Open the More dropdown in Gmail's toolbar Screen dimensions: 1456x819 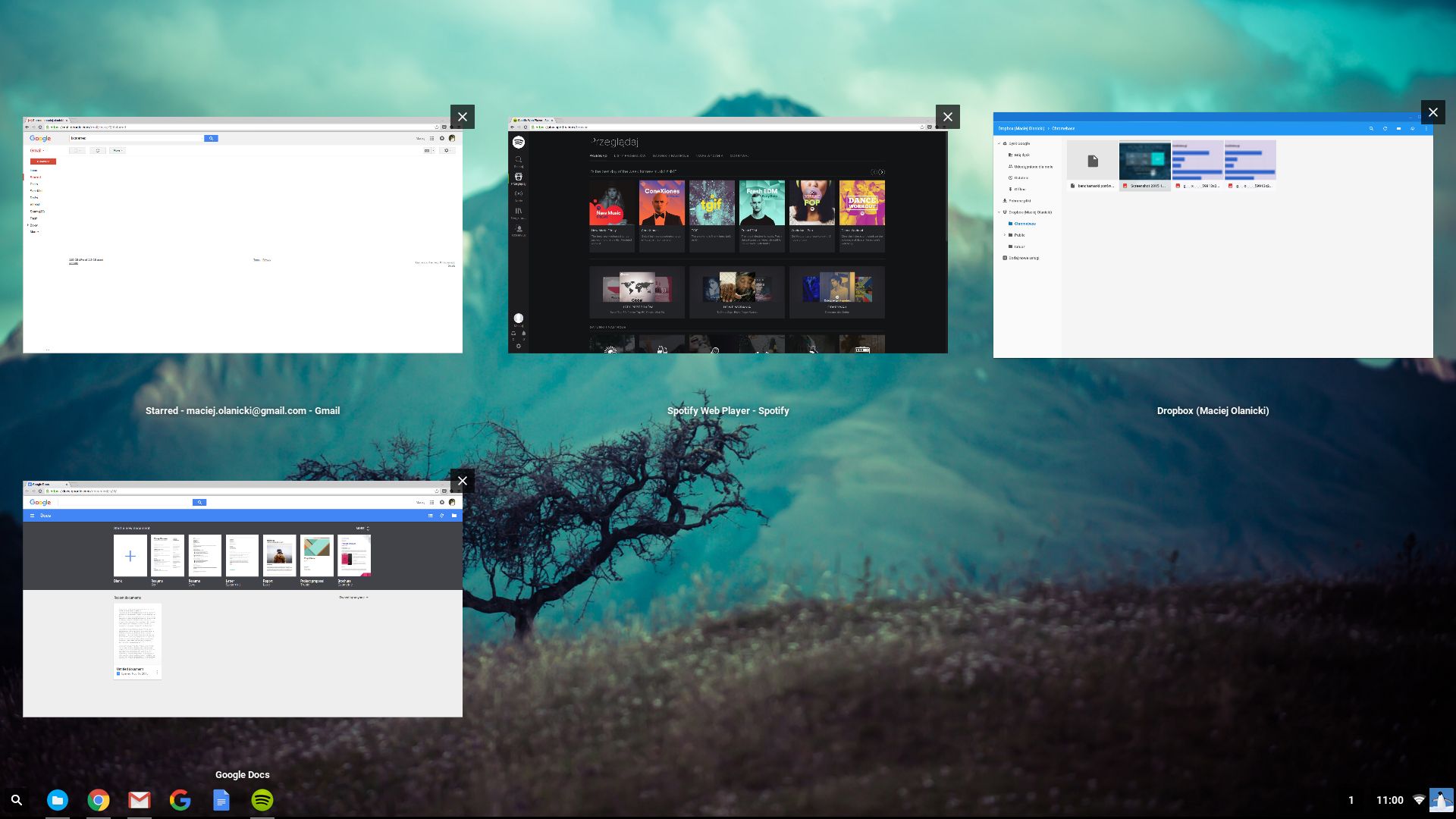click(118, 150)
